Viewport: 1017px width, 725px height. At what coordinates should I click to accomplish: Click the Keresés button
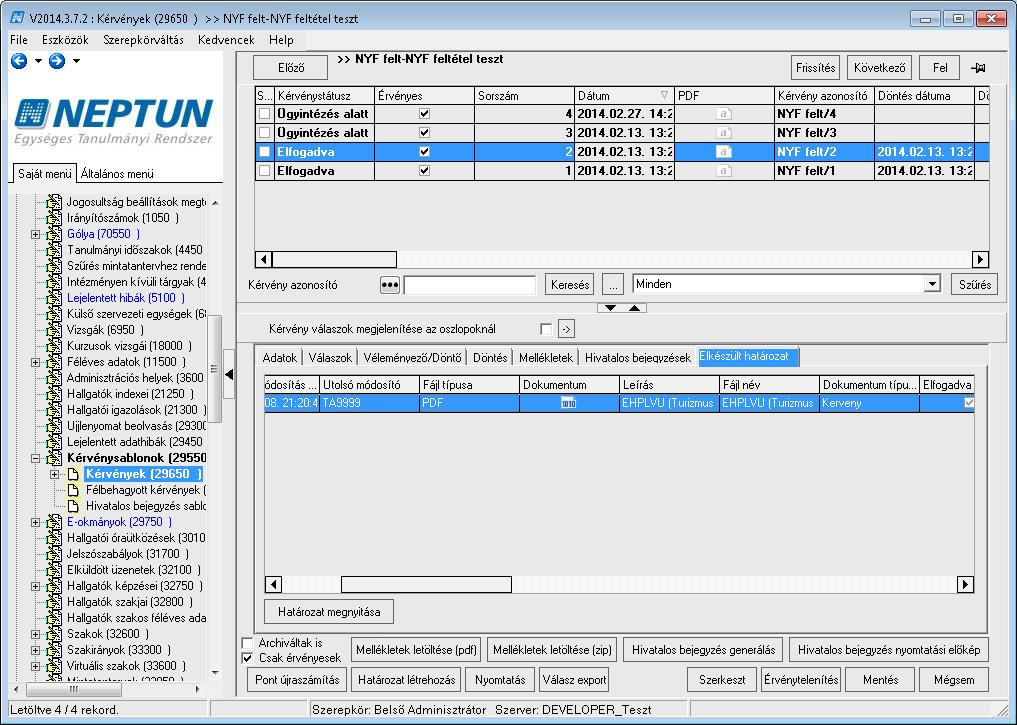pos(569,285)
